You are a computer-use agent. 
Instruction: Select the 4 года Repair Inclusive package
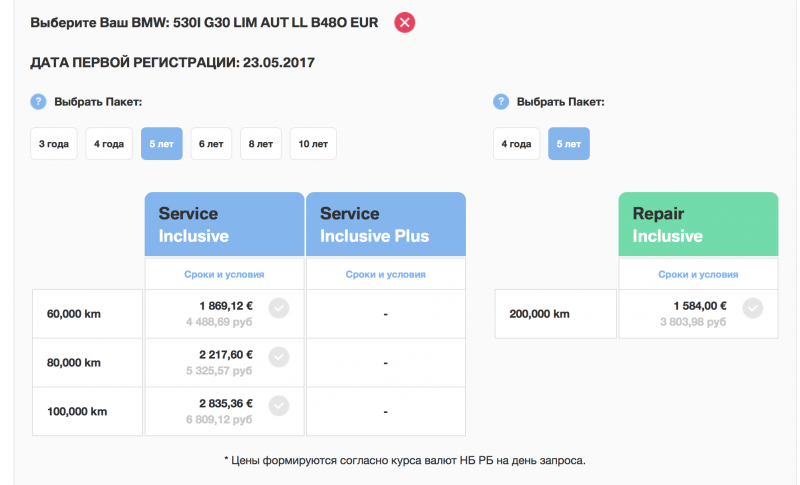(x=516, y=144)
